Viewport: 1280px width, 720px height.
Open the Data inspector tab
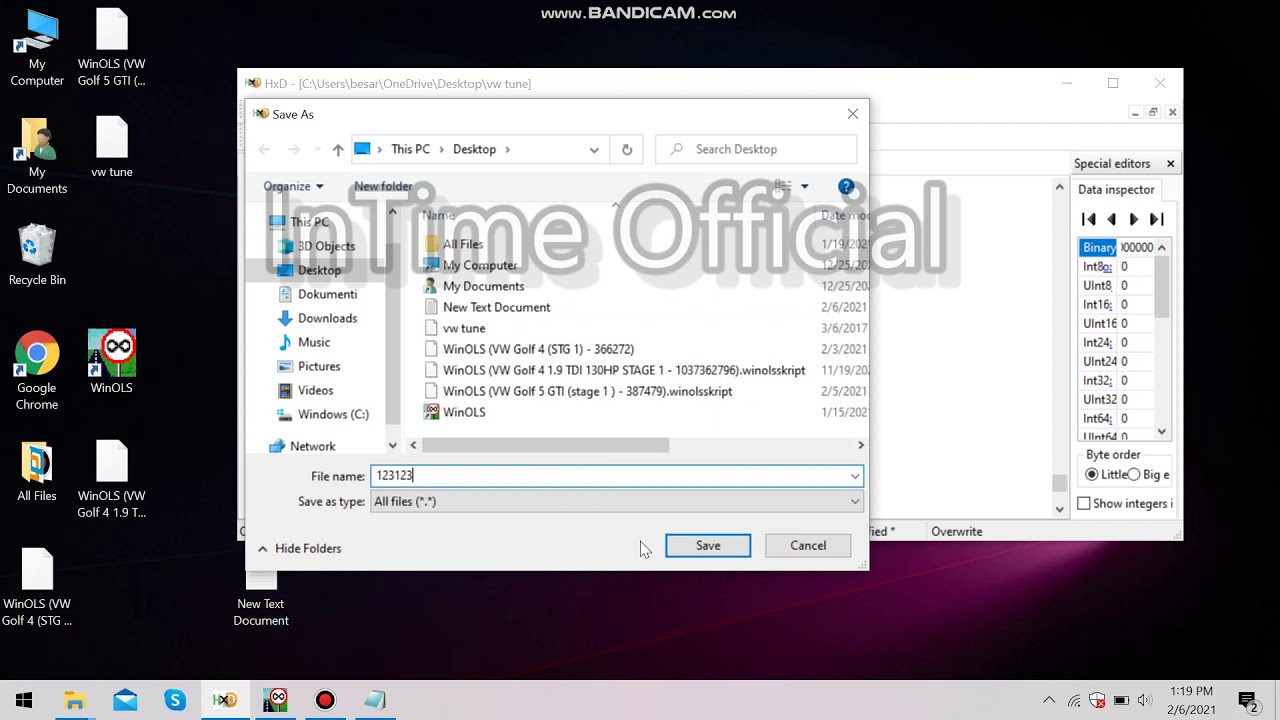coord(1116,189)
